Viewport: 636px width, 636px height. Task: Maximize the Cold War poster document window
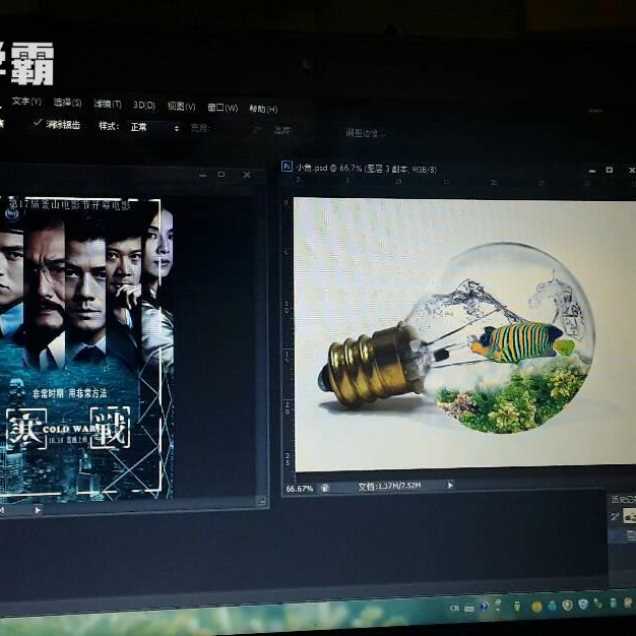pos(221,174)
